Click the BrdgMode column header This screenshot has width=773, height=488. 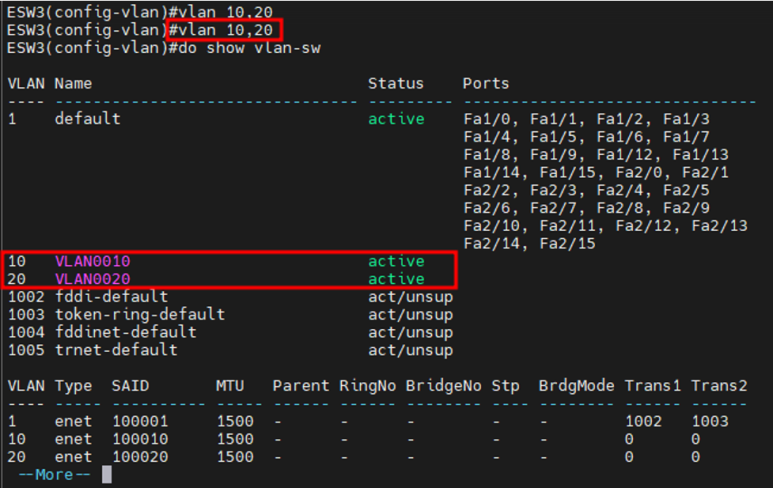tap(576, 385)
